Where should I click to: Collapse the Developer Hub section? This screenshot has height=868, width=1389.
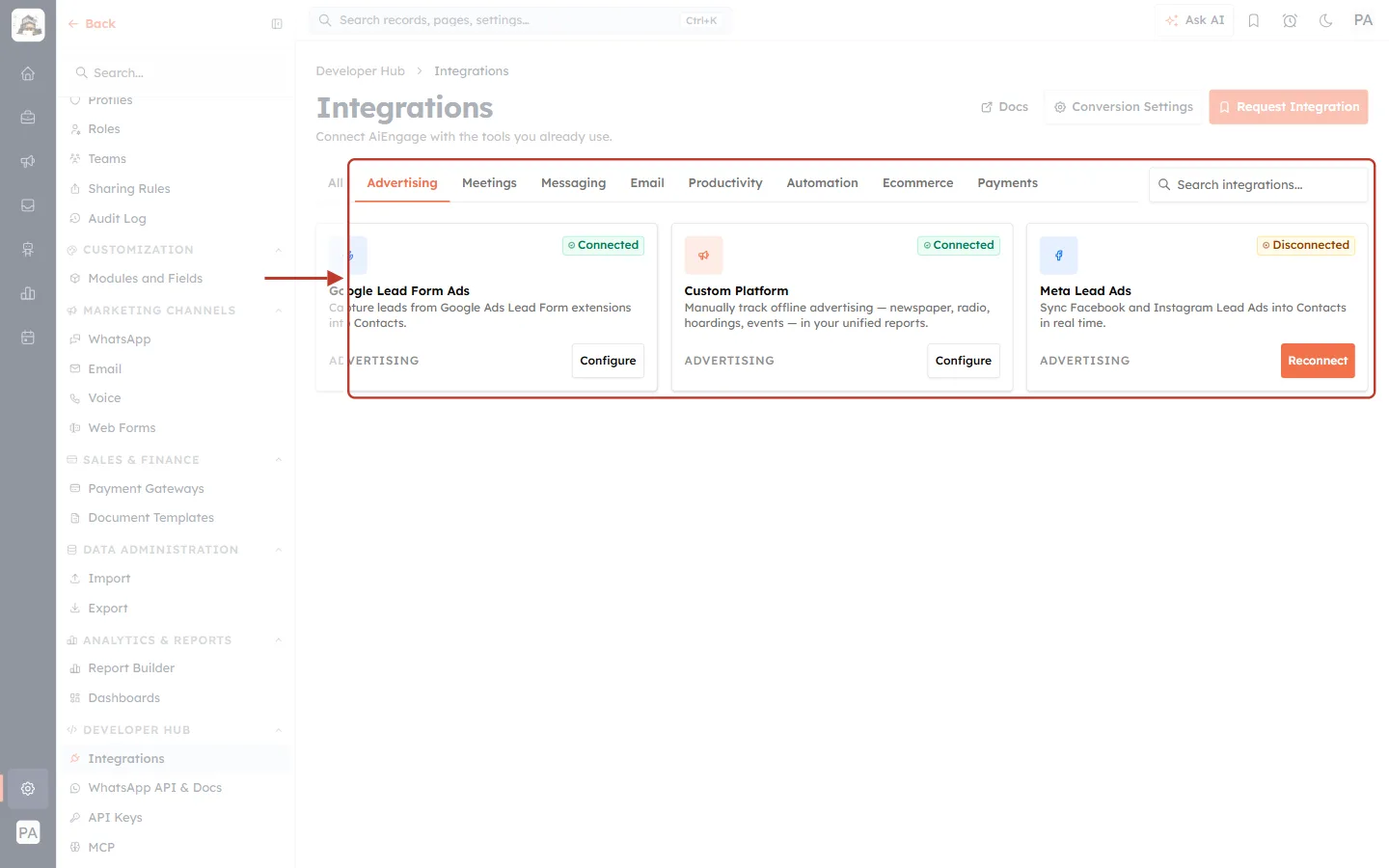278,730
